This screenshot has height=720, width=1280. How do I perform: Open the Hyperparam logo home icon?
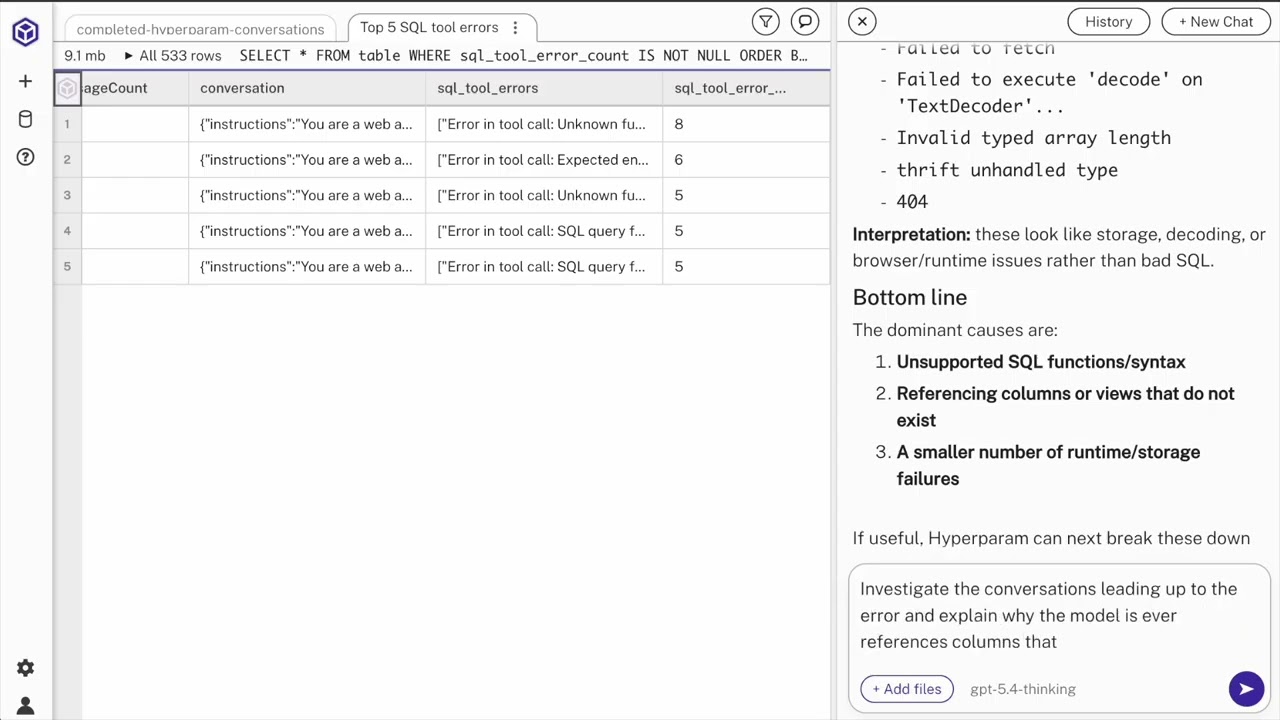pyautogui.click(x=25, y=32)
